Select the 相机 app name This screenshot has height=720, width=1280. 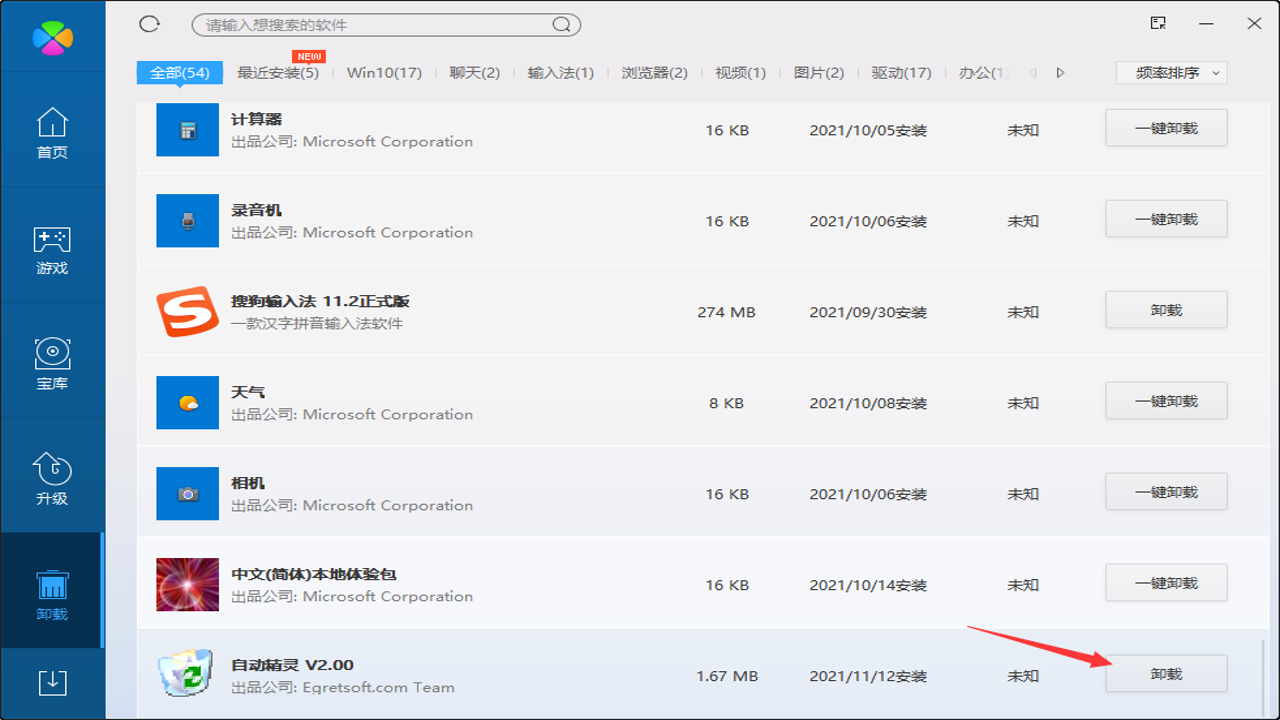[248, 483]
